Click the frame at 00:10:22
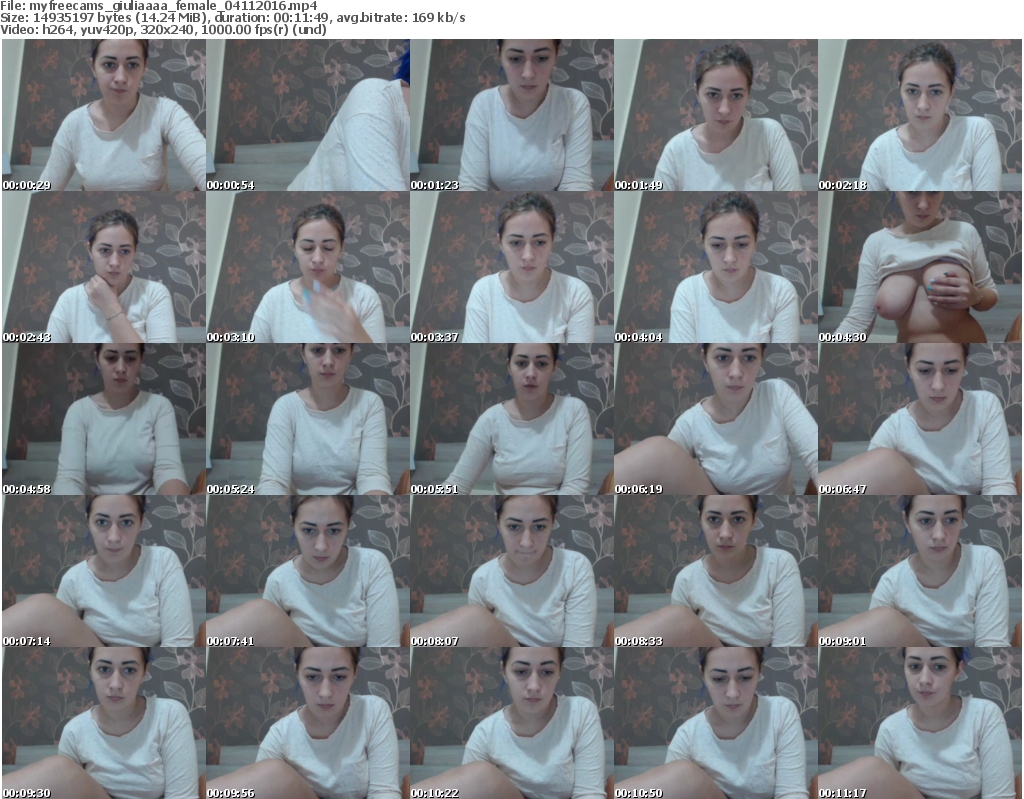1024x799 pixels. [512, 723]
